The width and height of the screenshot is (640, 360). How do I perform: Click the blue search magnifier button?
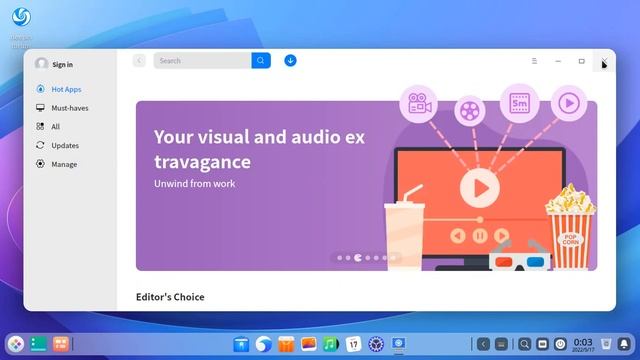click(261, 61)
